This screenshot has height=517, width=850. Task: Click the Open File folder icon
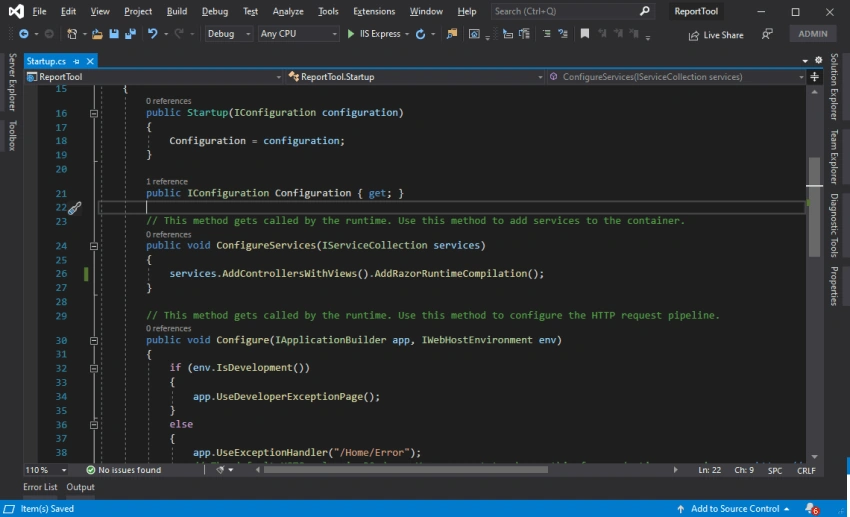point(97,34)
